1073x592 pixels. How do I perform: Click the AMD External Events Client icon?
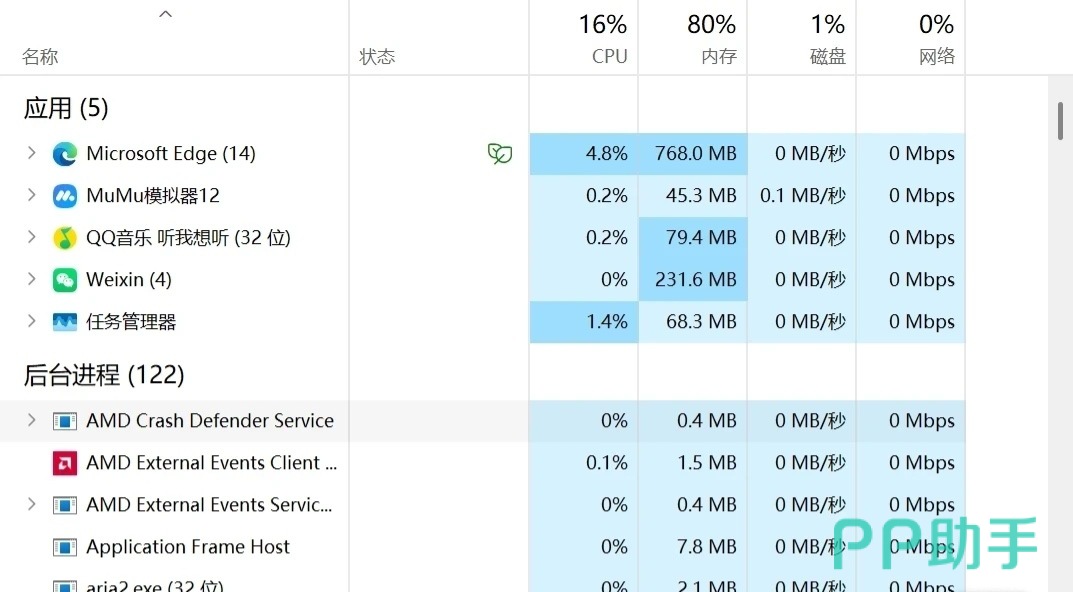tap(65, 463)
